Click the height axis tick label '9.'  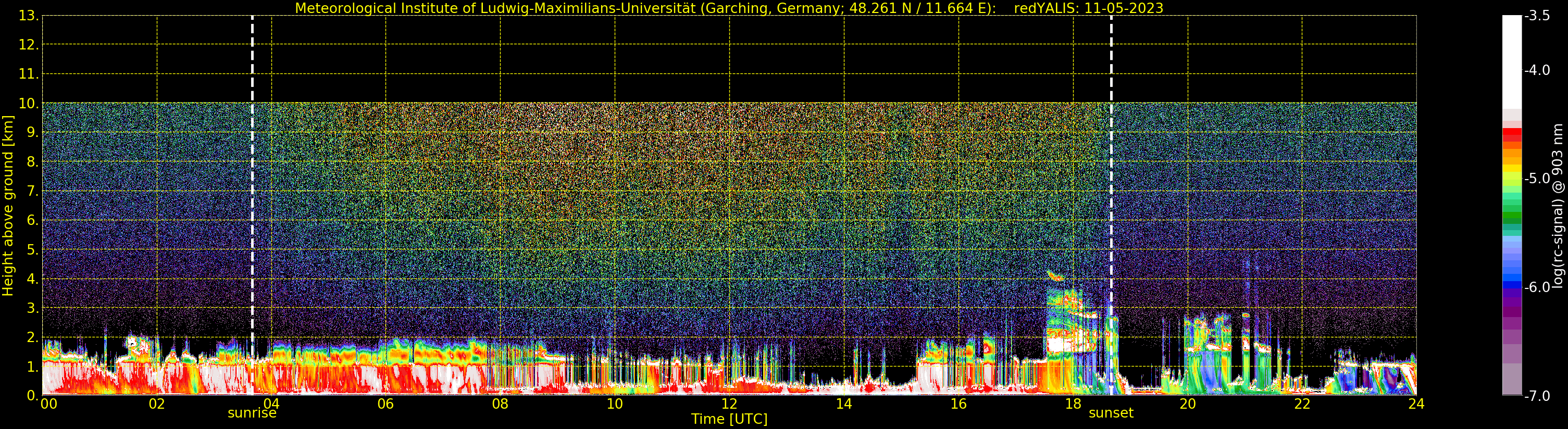[x=33, y=132]
